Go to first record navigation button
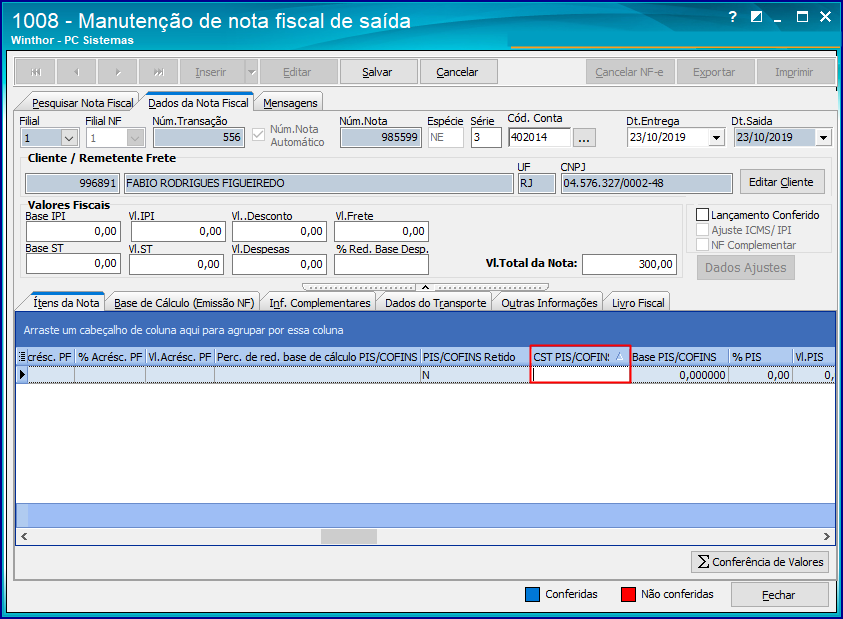The width and height of the screenshot is (843, 619). [x=36, y=72]
